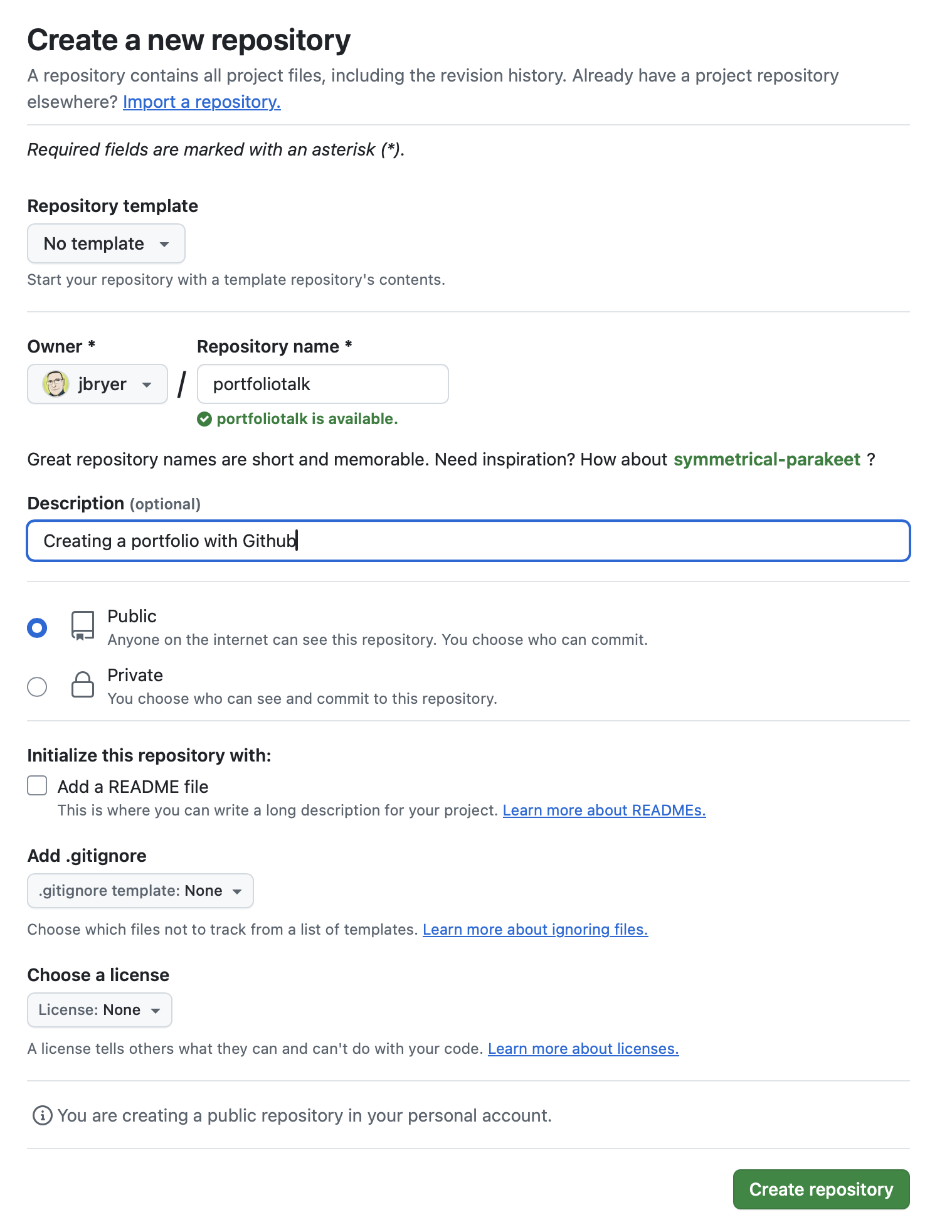The height and width of the screenshot is (1232, 952).
Task: Open Learn more about READMEs link
Action: click(x=604, y=810)
